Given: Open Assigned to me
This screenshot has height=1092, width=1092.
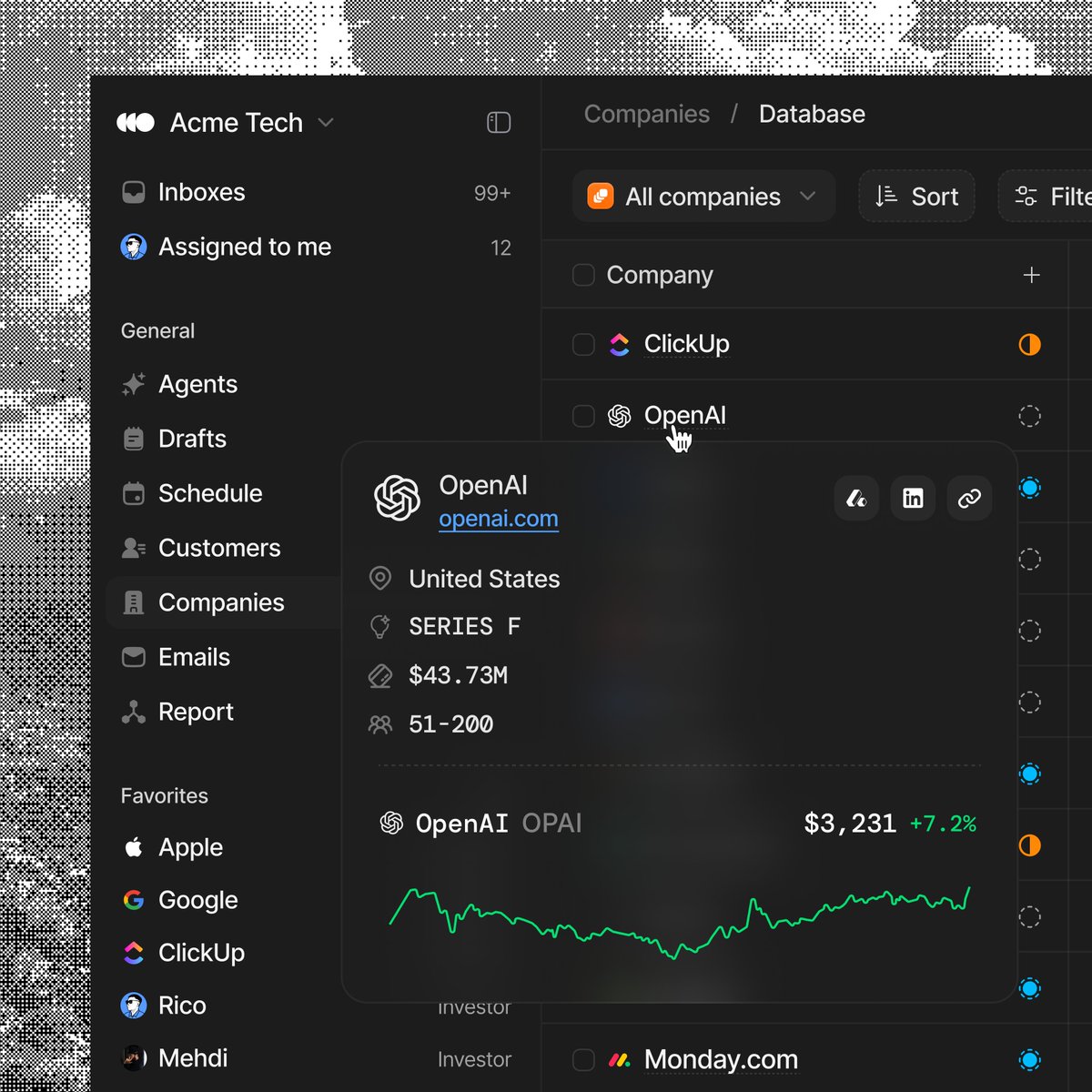Looking at the screenshot, I should tap(316, 247).
